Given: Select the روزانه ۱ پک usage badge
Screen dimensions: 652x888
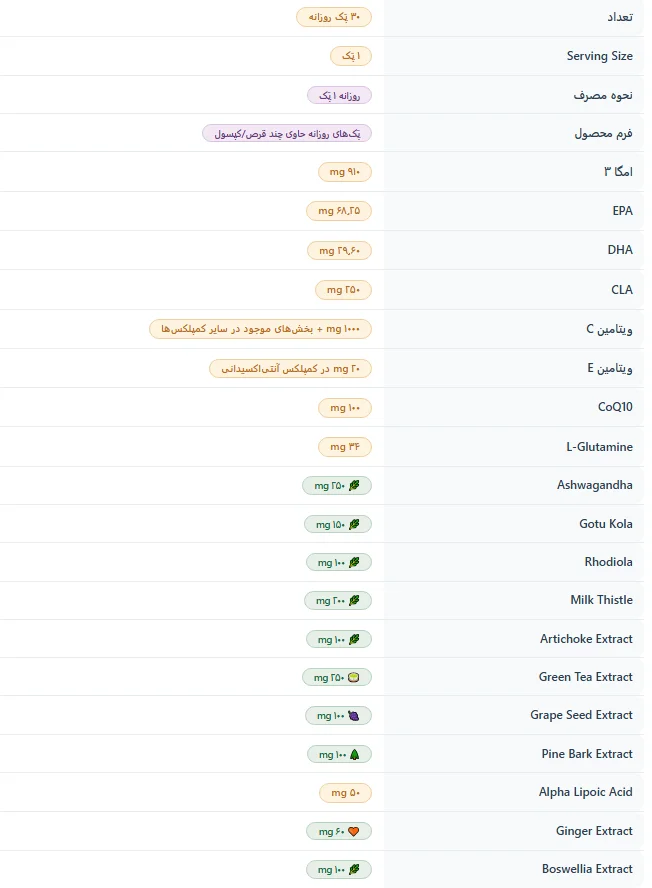Looking at the screenshot, I should click(x=339, y=95).
